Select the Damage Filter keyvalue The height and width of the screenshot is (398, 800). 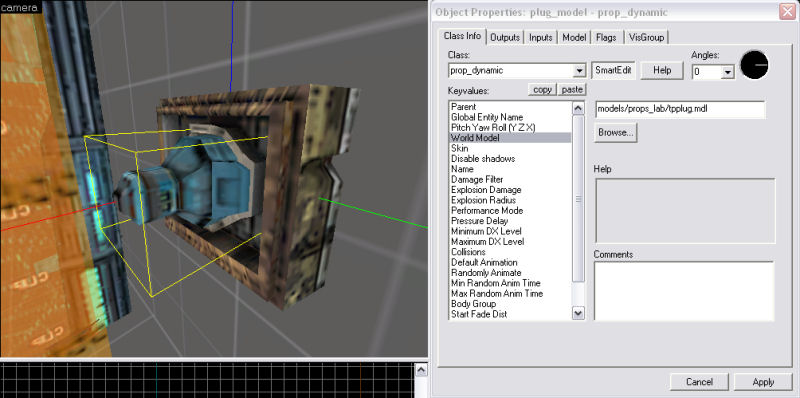[509, 179]
